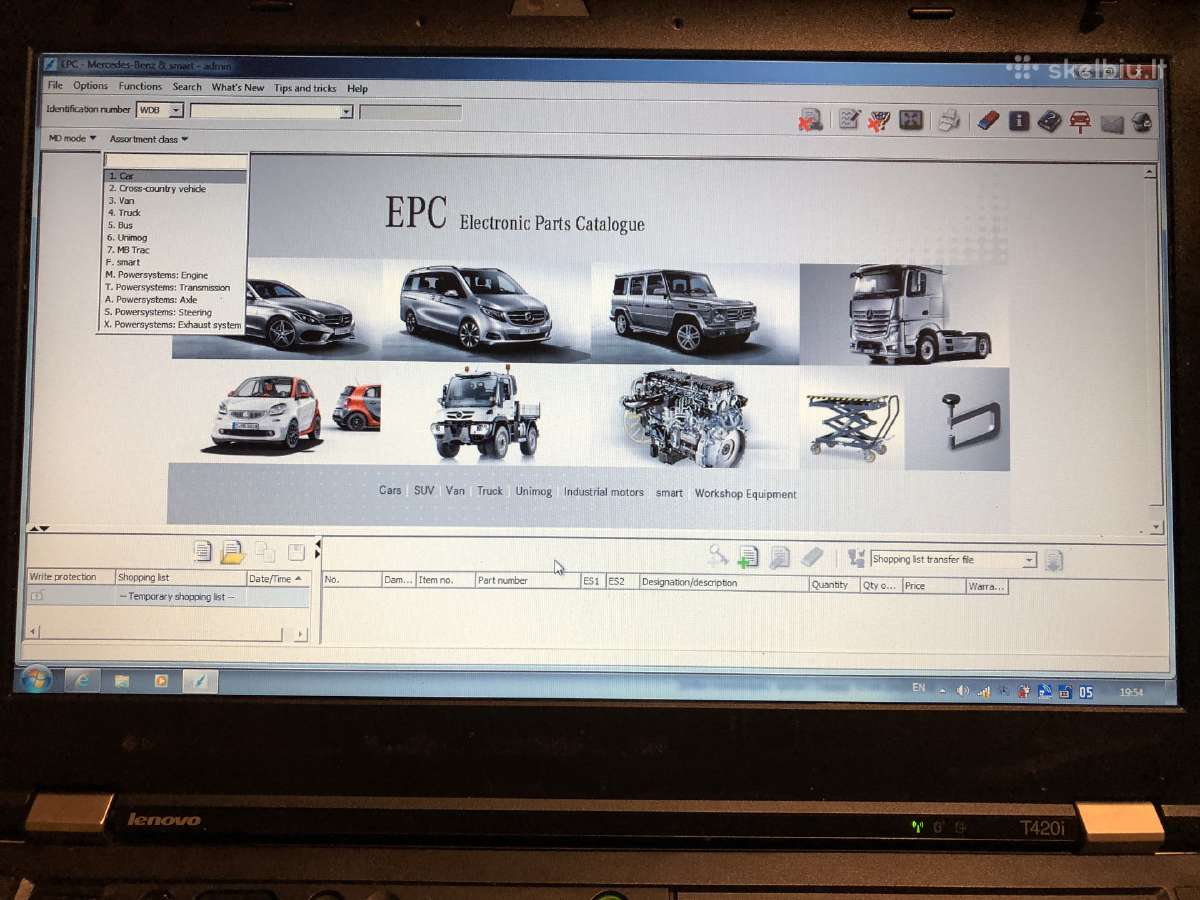
Task: Click the volume speaker tray icon
Action: click(x=963, y=691)
